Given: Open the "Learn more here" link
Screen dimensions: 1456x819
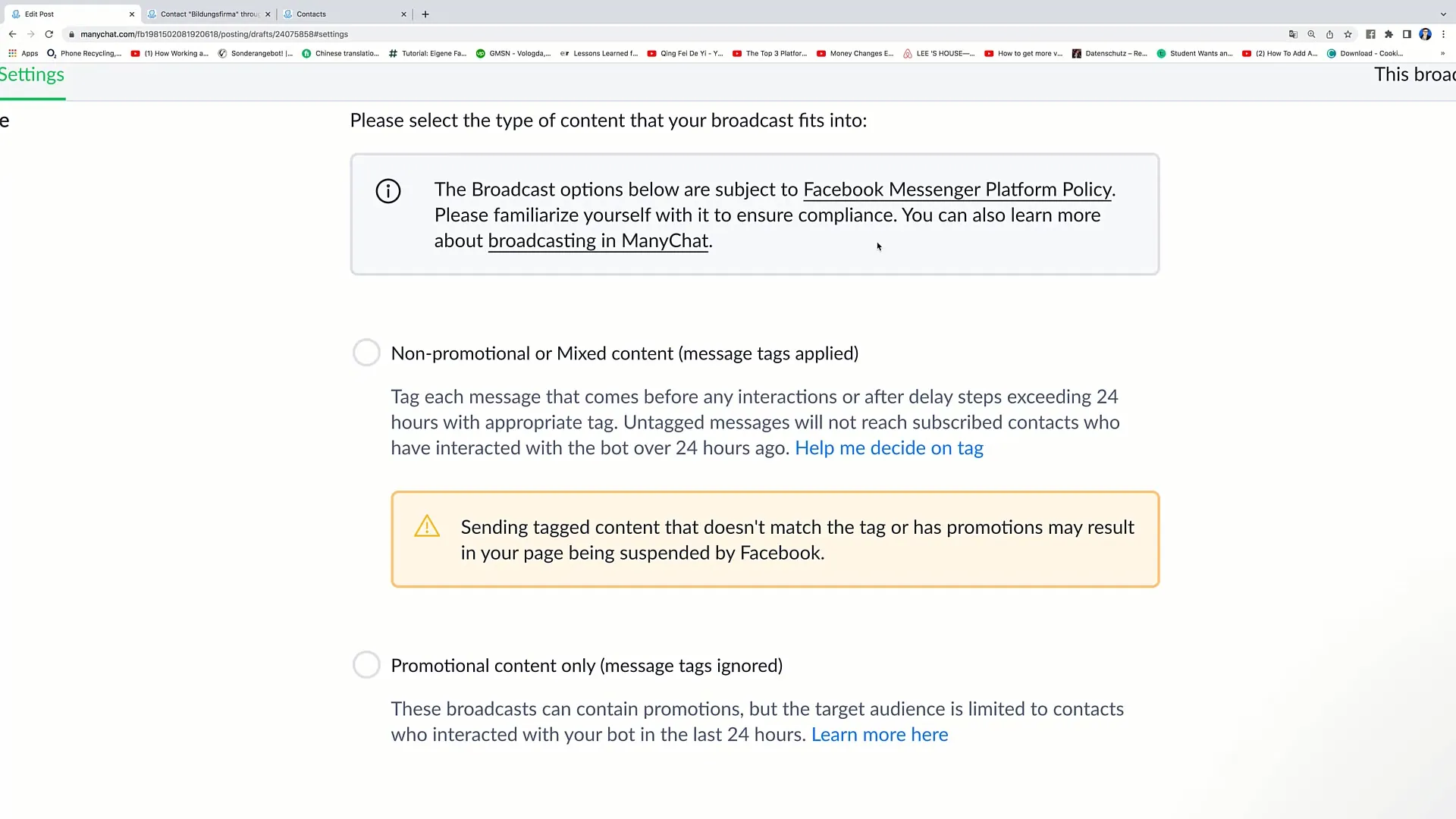Looking at the screenshot, I should coord(880,735).
